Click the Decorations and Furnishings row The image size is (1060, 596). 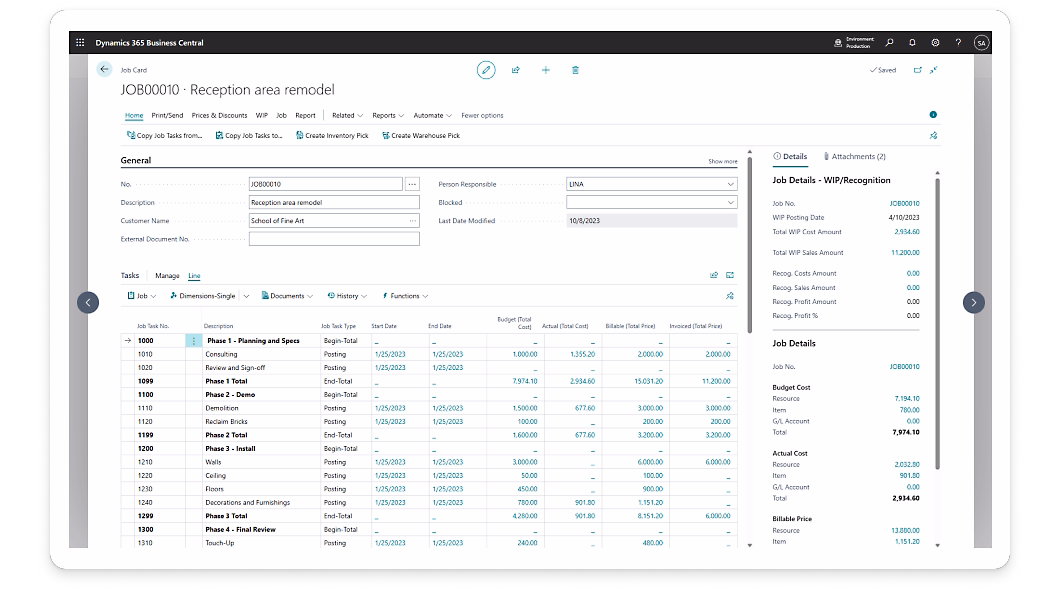pos(429,503)
